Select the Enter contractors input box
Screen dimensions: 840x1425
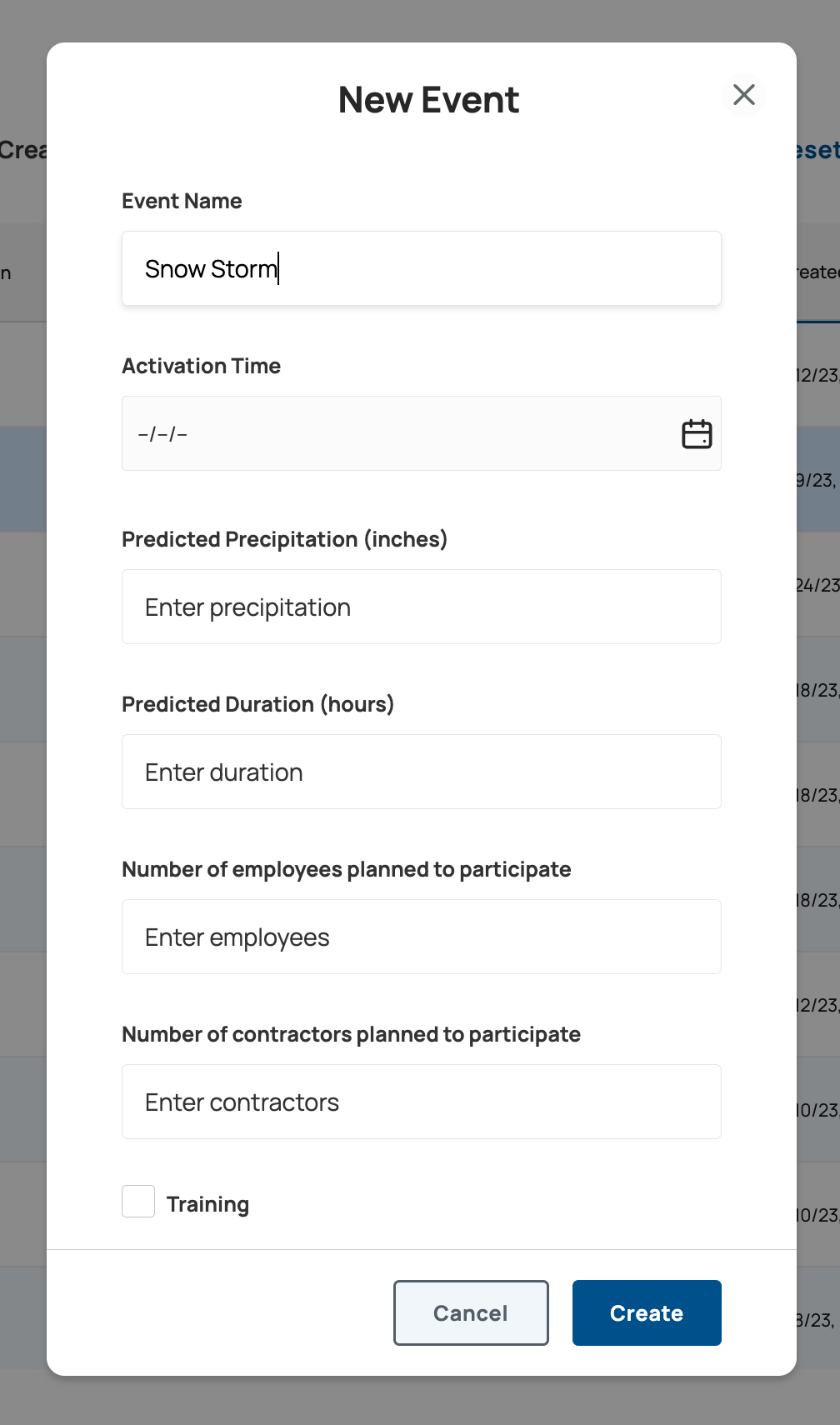tap(421, 1102)
